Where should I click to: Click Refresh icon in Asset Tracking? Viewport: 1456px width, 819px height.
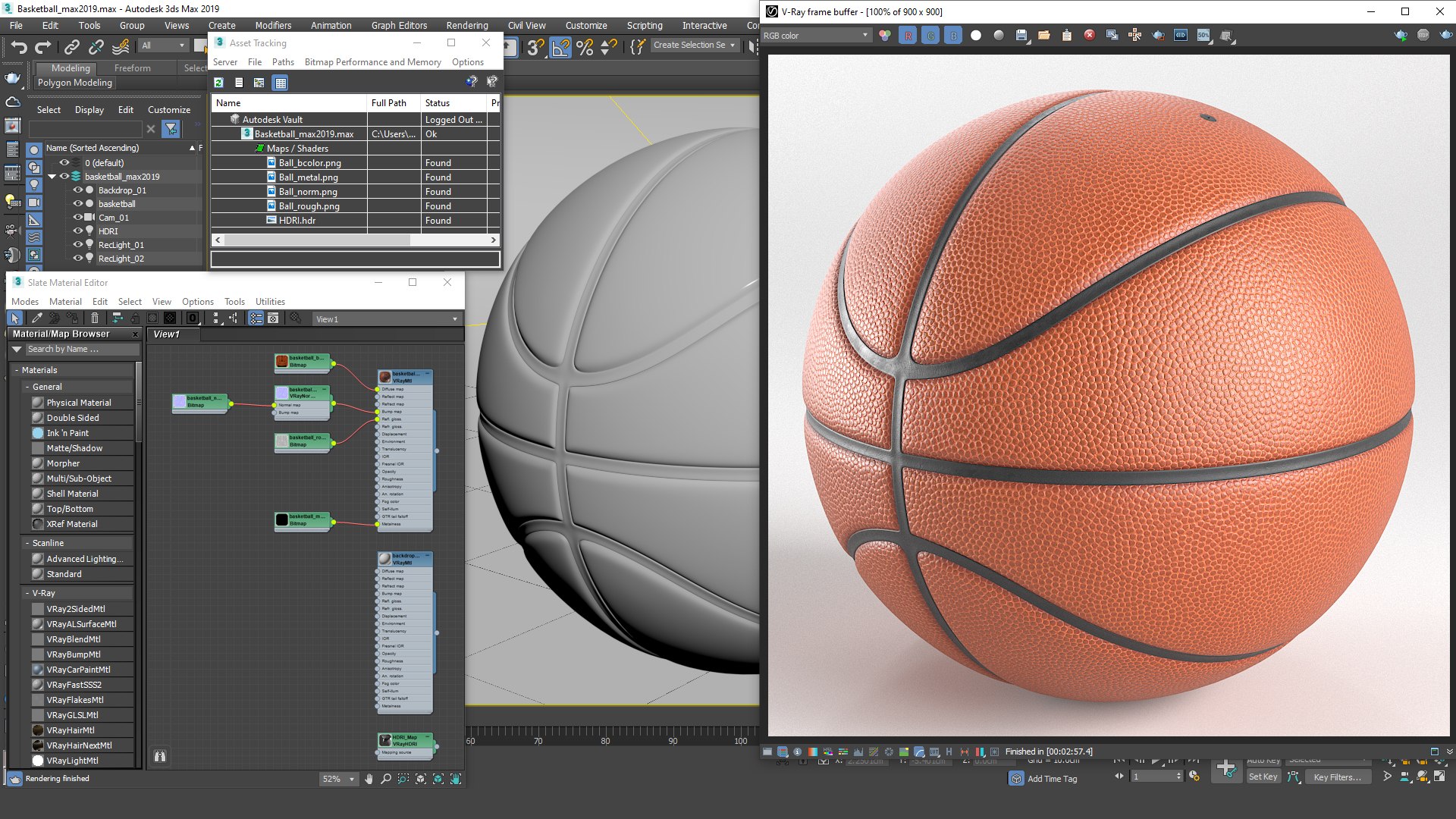[218, 83]
